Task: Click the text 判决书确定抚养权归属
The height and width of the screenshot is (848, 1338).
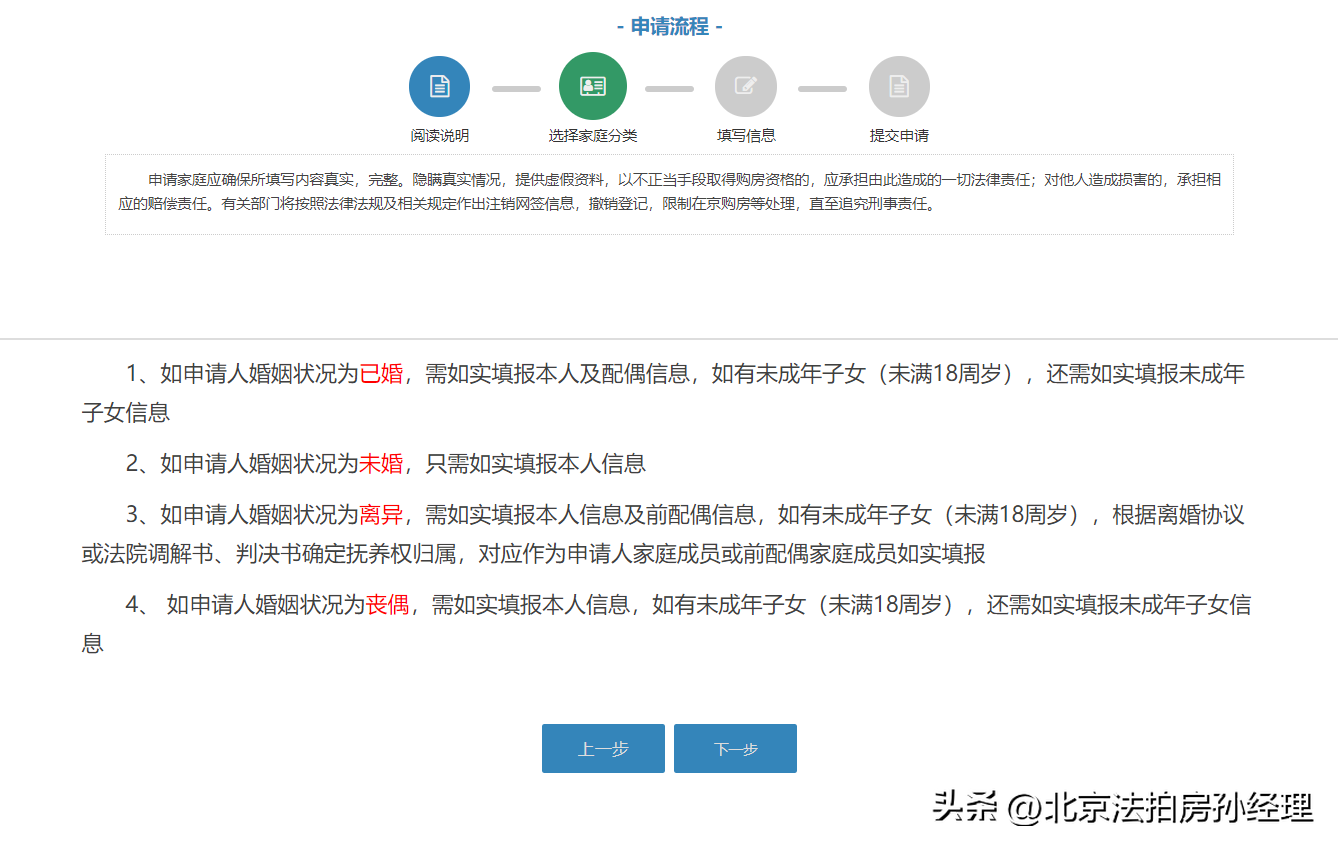Action: [x=344, y=553]
